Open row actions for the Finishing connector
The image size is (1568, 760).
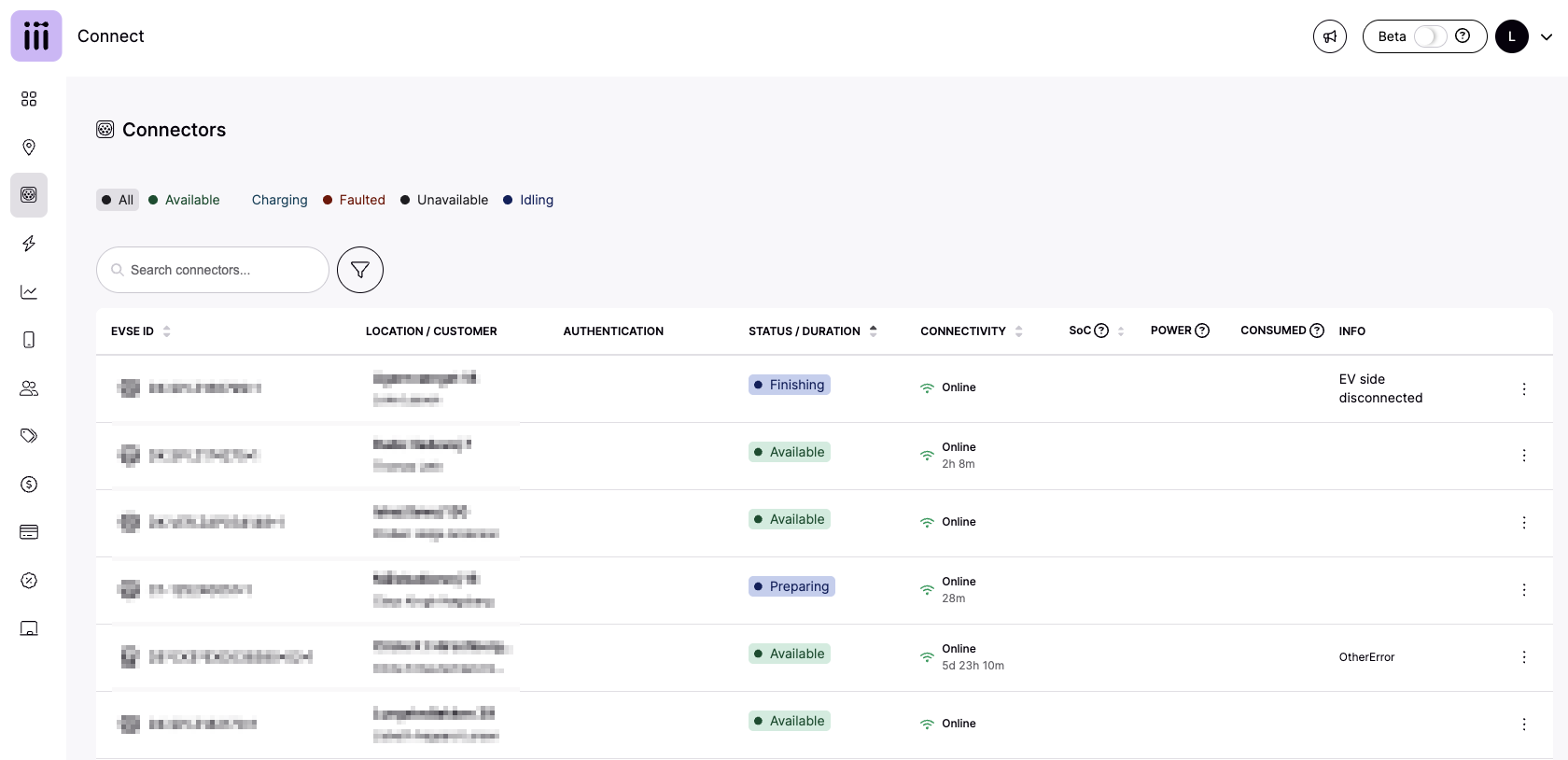click(x=1524, y=388)
